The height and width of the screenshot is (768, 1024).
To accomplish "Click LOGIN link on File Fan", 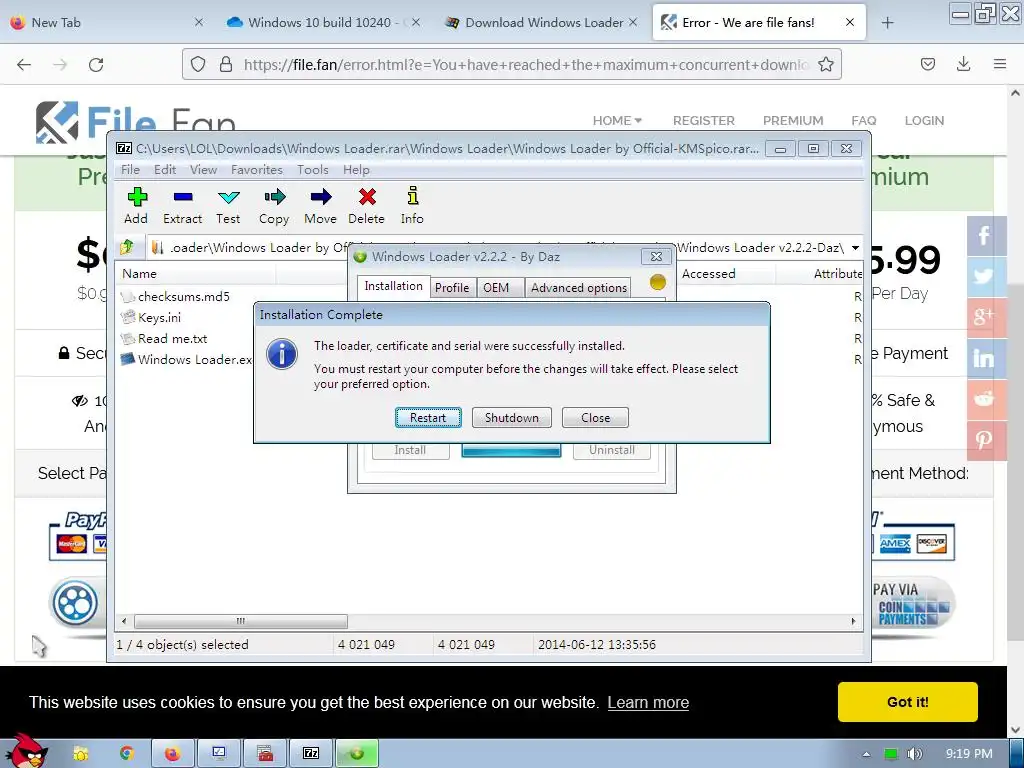I will (924, 121).
